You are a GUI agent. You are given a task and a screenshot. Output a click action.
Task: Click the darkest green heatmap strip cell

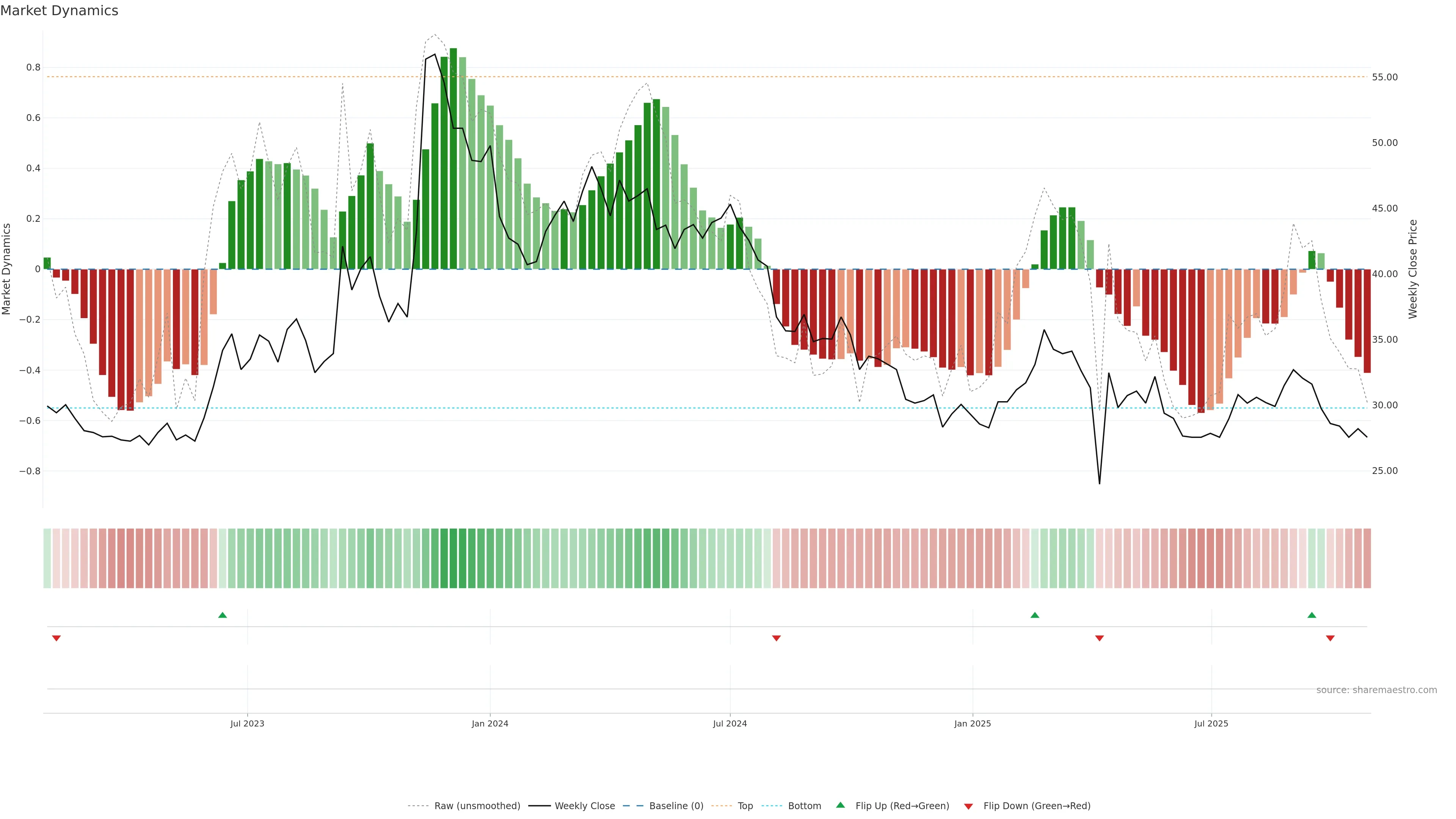(x=453, y=559)
